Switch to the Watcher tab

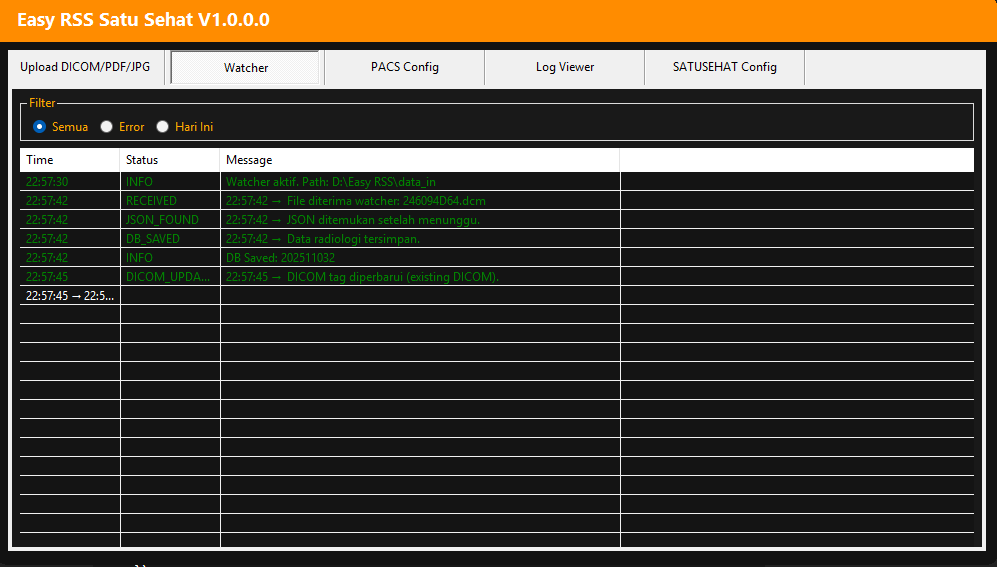coord(245,68)
